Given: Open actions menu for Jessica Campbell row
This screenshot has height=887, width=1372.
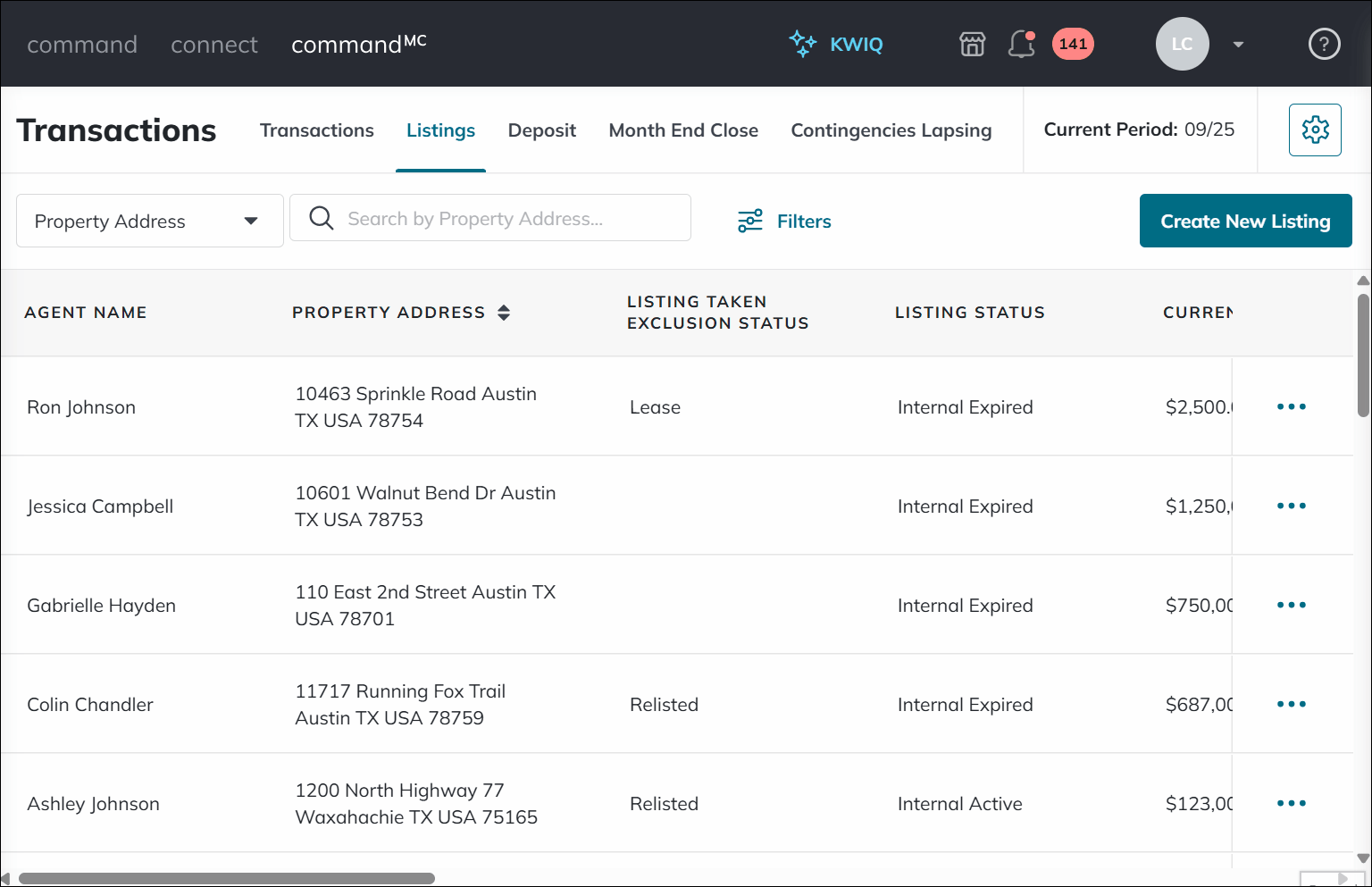Looking at the screenshot, I should point(1292,506).
